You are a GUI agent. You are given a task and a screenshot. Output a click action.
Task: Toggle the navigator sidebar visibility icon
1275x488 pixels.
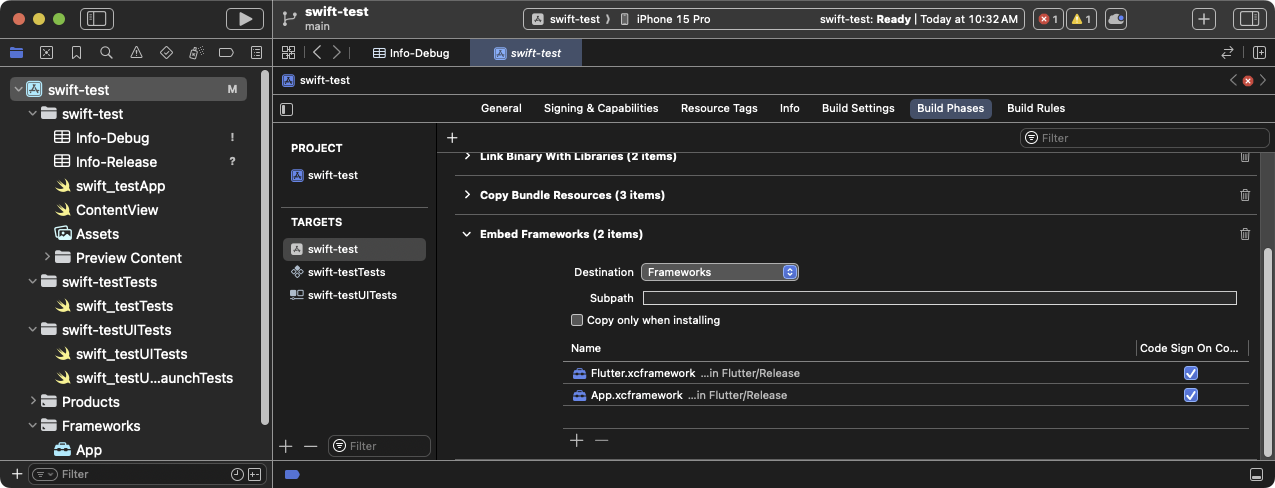(x=96, y=19)
